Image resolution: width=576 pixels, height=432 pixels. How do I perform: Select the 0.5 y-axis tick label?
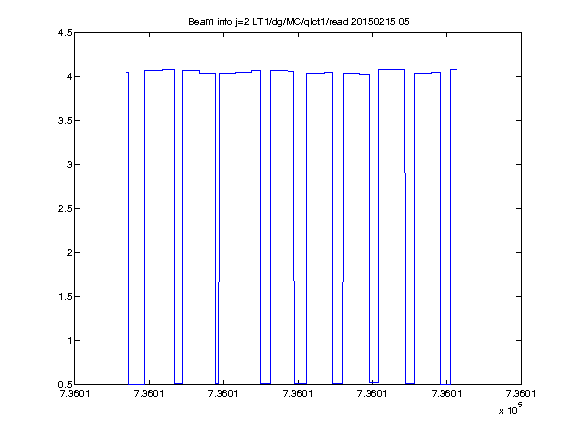[x=65, y=384]
